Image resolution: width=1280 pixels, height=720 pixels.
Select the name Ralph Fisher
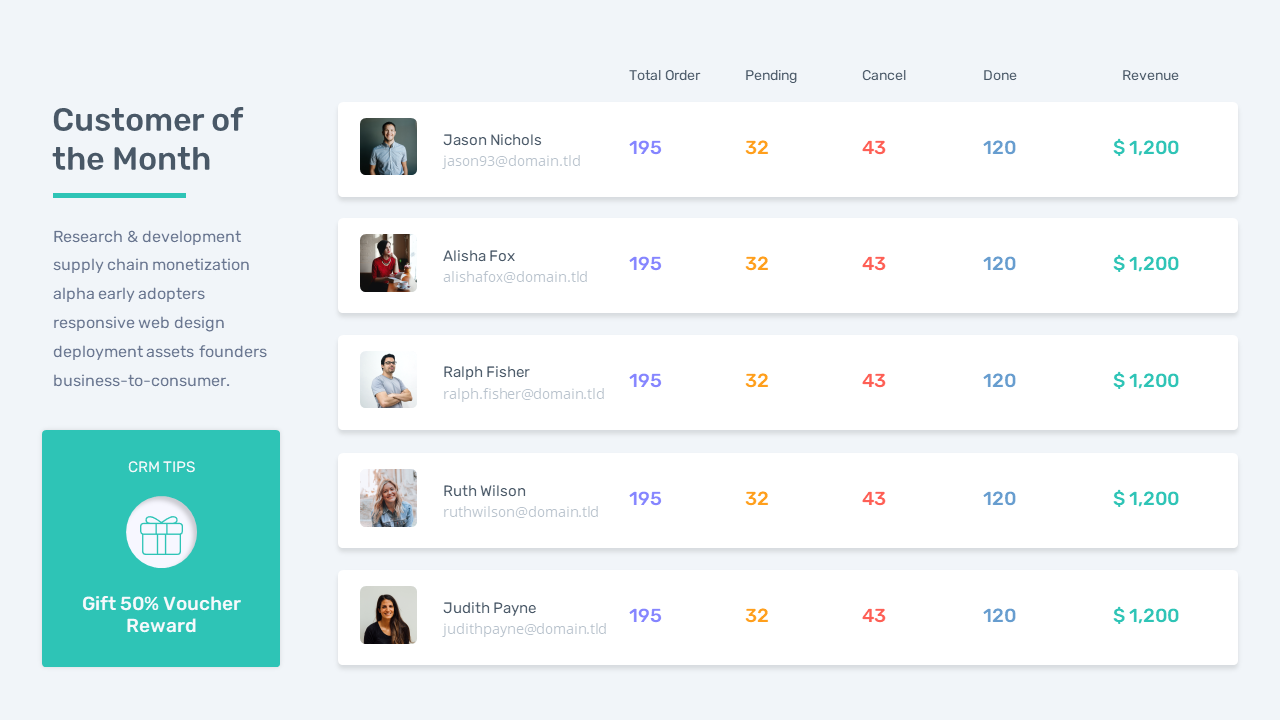(486, 372)
